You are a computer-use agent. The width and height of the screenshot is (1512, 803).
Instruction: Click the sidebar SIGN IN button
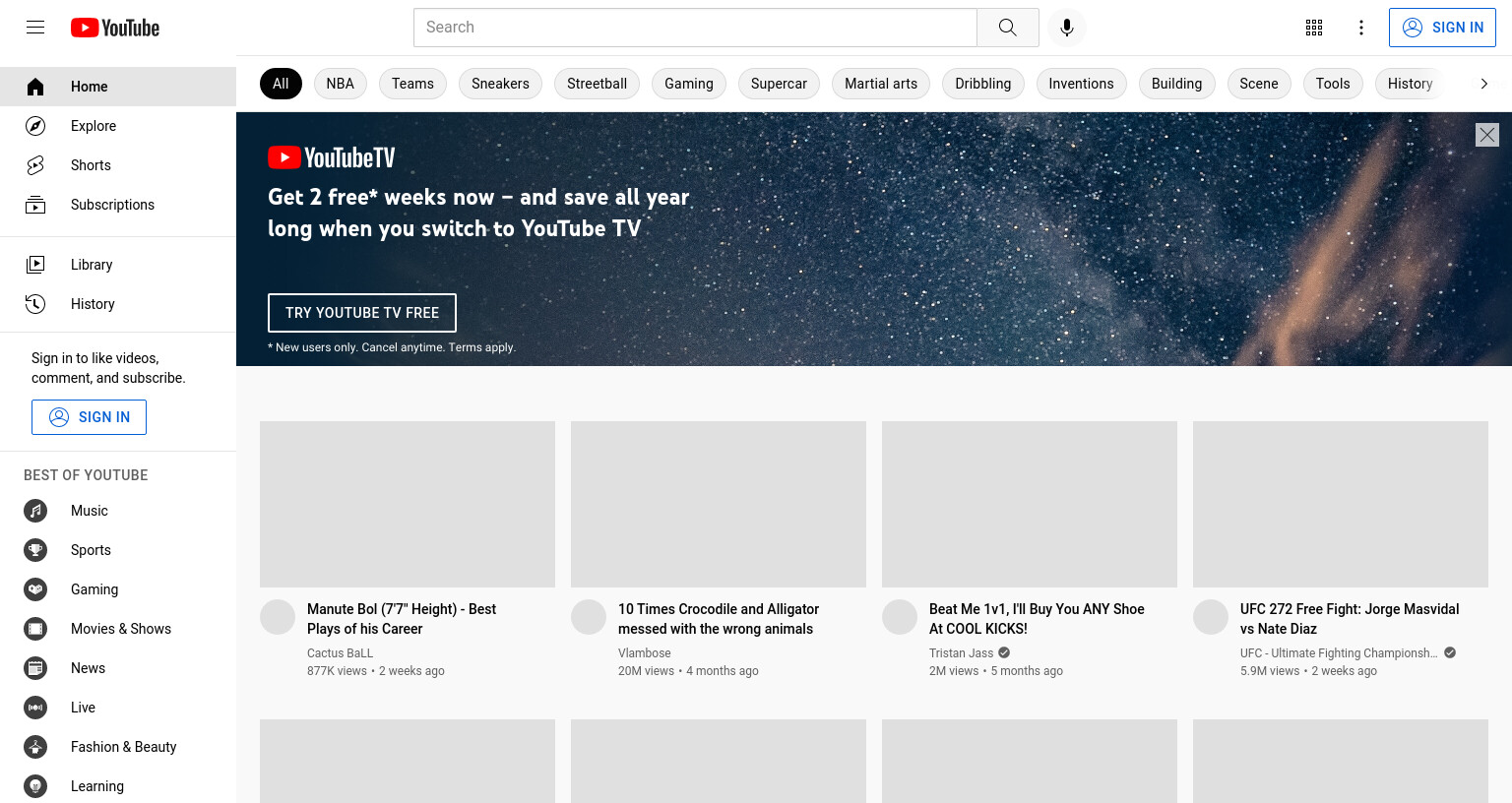[x=89, y=417]
